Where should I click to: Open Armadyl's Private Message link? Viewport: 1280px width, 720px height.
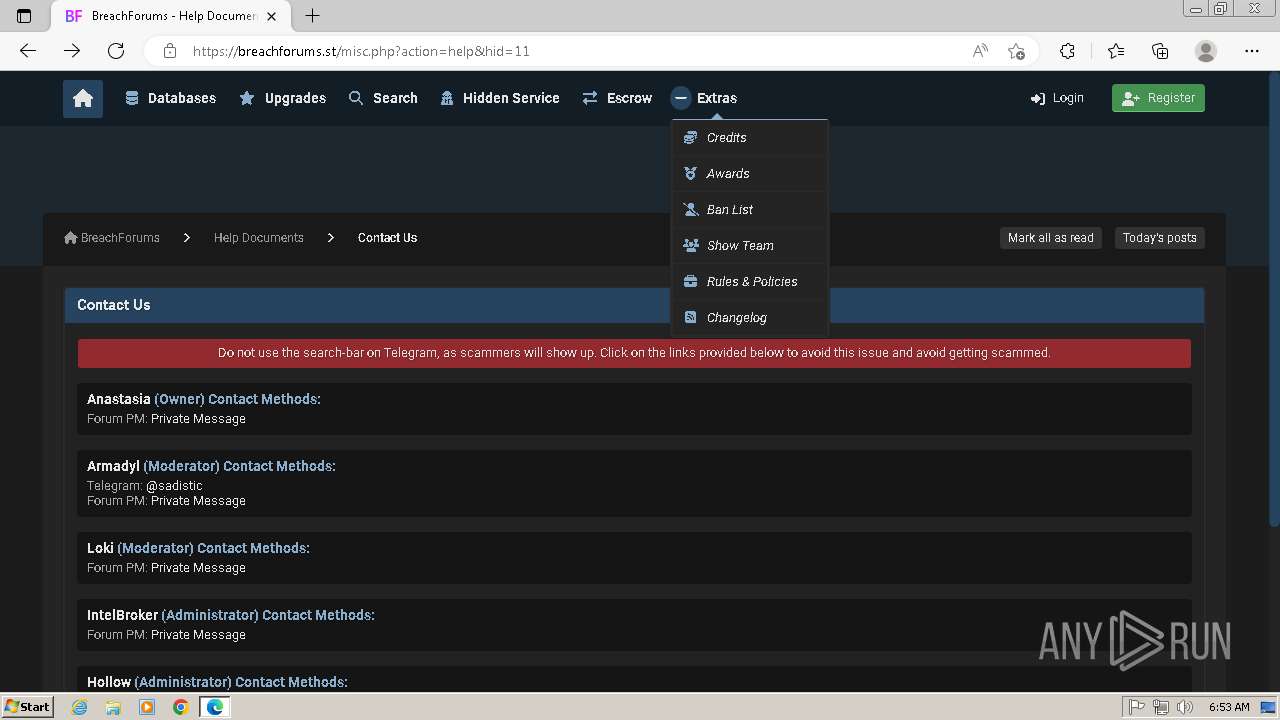(x=198, y=501)
